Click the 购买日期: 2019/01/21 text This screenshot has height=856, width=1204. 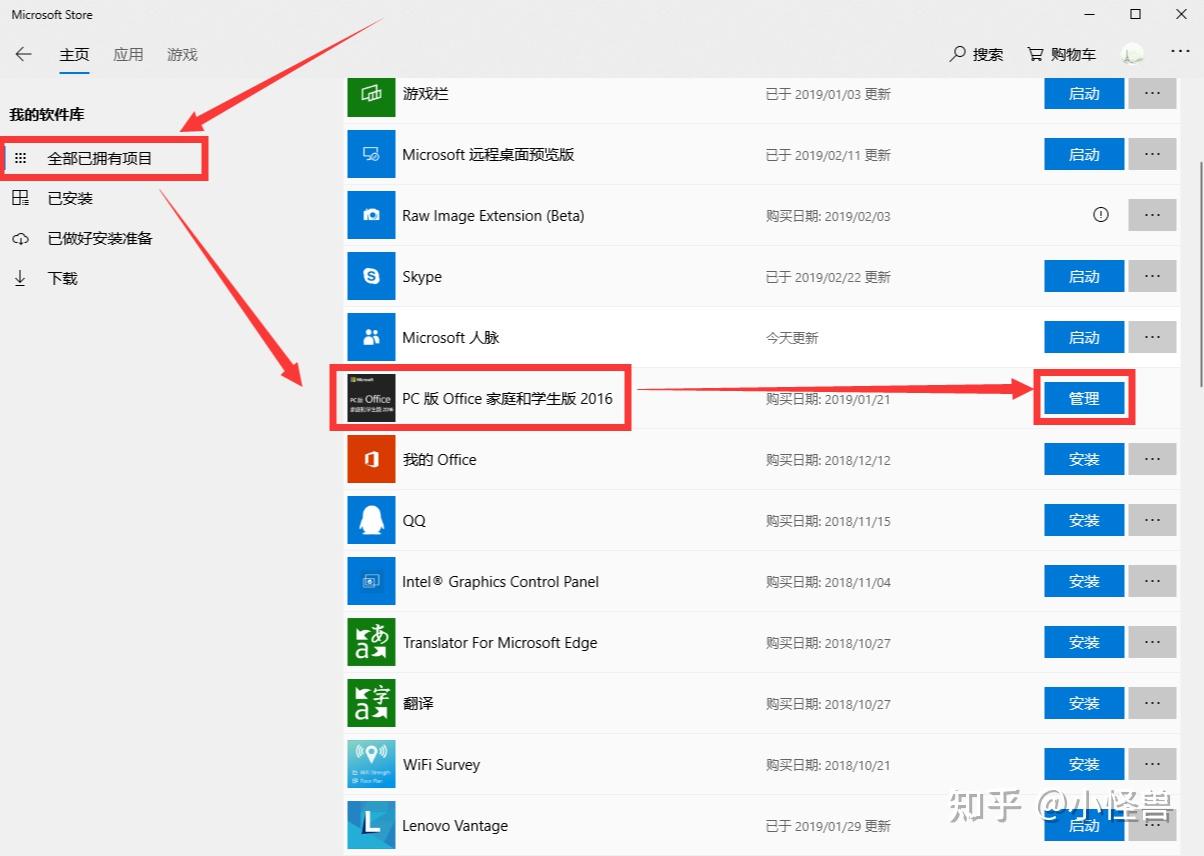click(x=828, y=399)
